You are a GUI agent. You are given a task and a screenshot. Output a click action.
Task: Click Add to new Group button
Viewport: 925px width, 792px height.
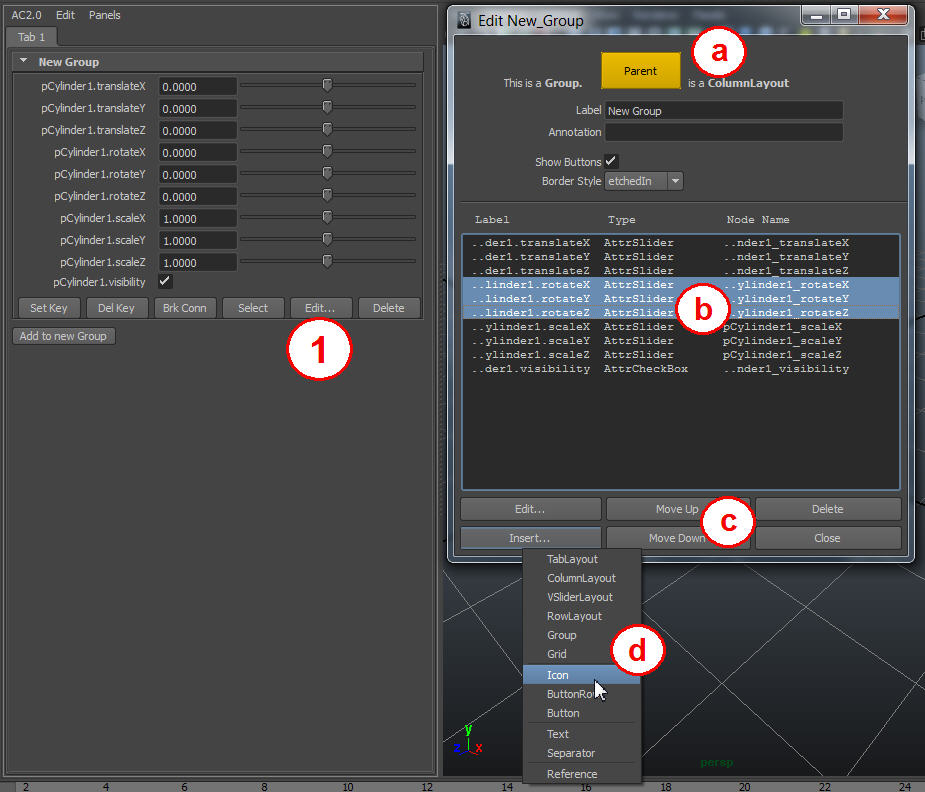[x=63, y=336]
